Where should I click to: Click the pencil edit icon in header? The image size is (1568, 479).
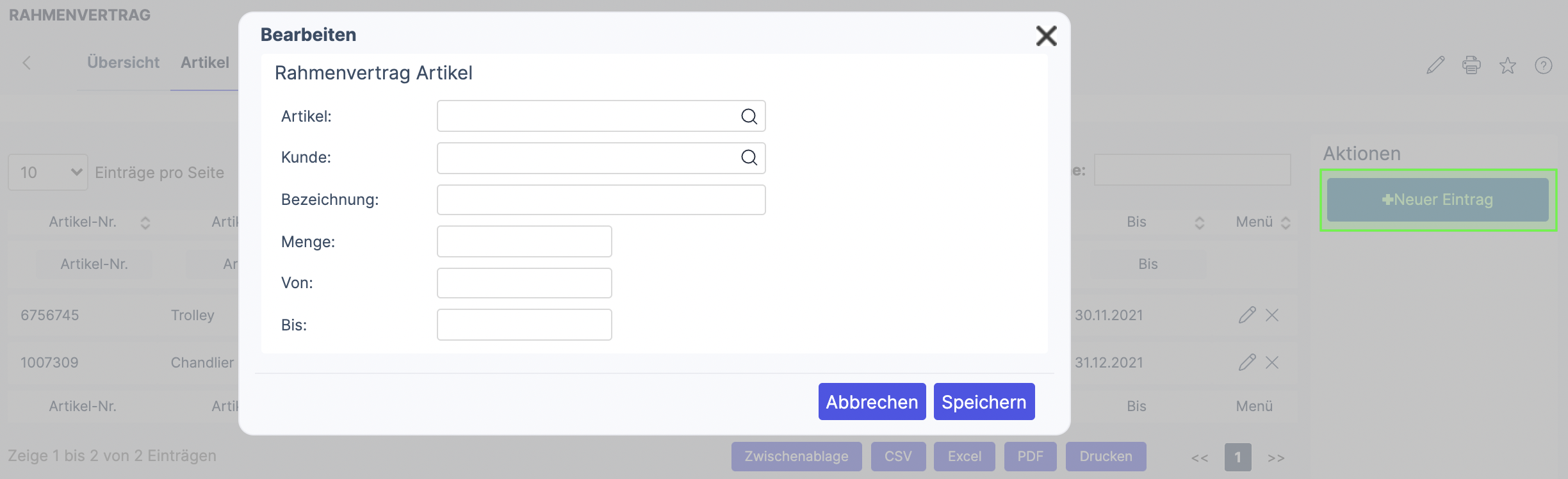point(1435,65)
